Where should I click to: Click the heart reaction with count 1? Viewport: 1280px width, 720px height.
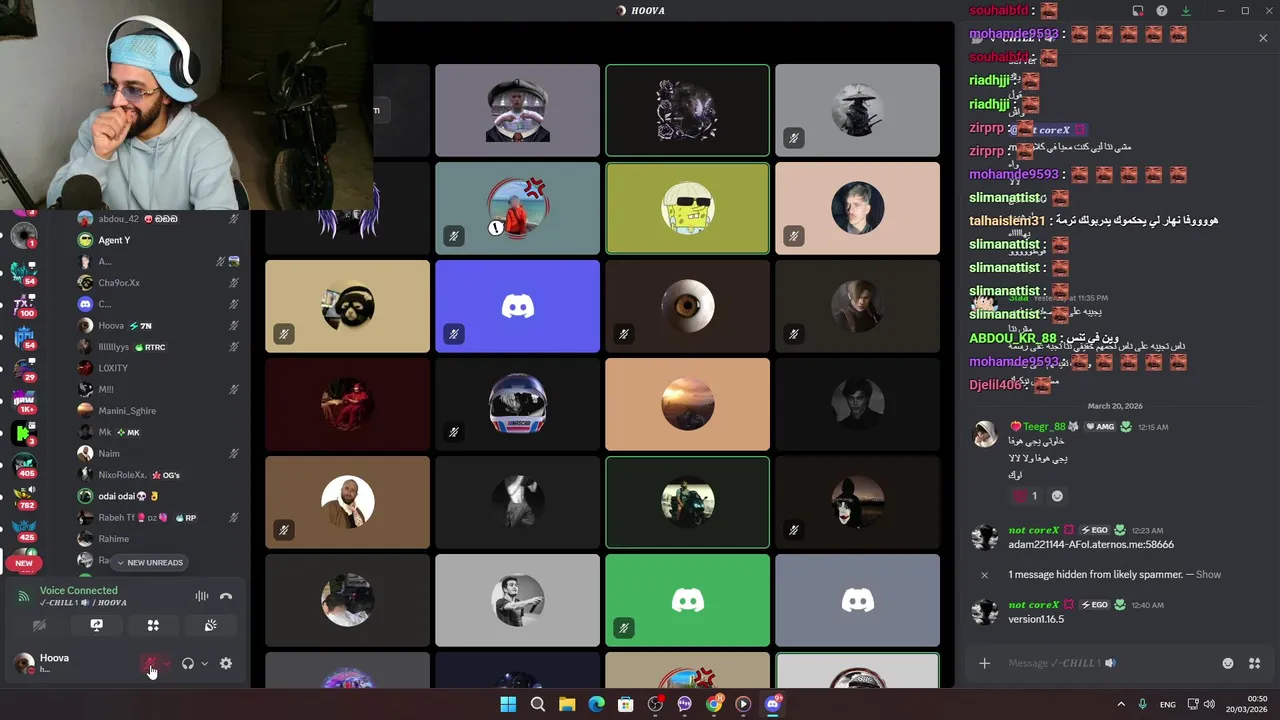1026,495
